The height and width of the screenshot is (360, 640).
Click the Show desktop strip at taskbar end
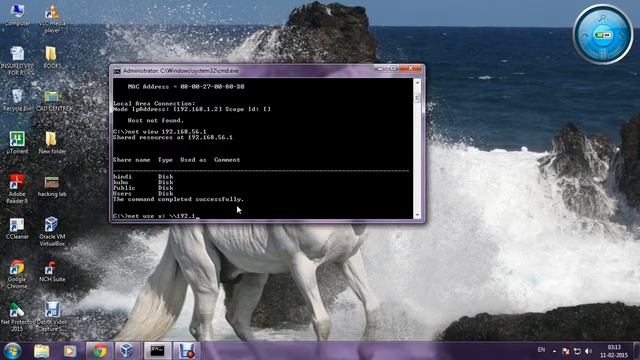(637, 351)
